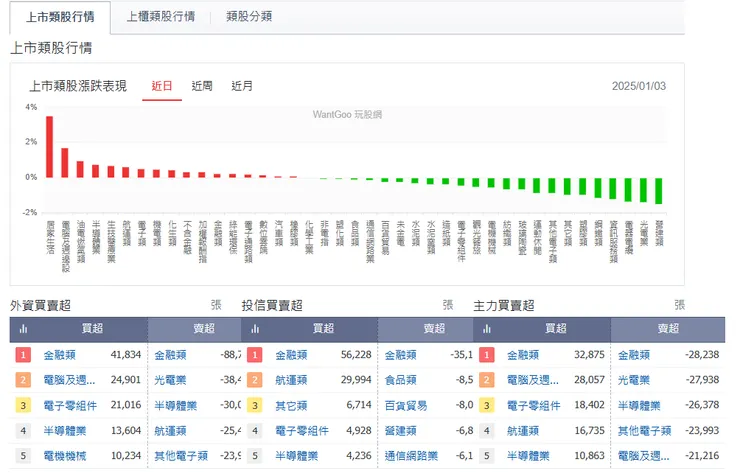The width and height of the screenshot is (740, 473).
Task: Select the 近月 period tab
Action: click(242, 86)
